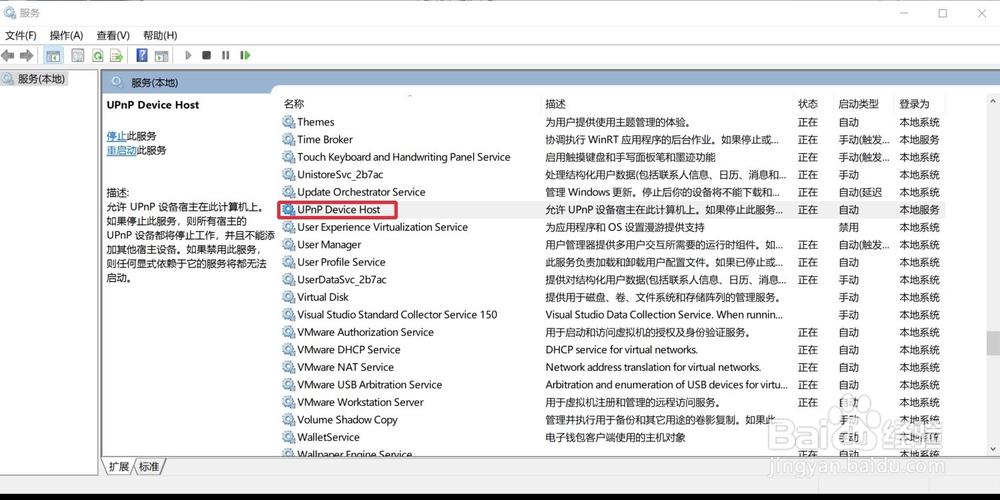Click the gear icon of VMware NAT Service
Viewport: 1000px width, 500px height.
[289, 367]
